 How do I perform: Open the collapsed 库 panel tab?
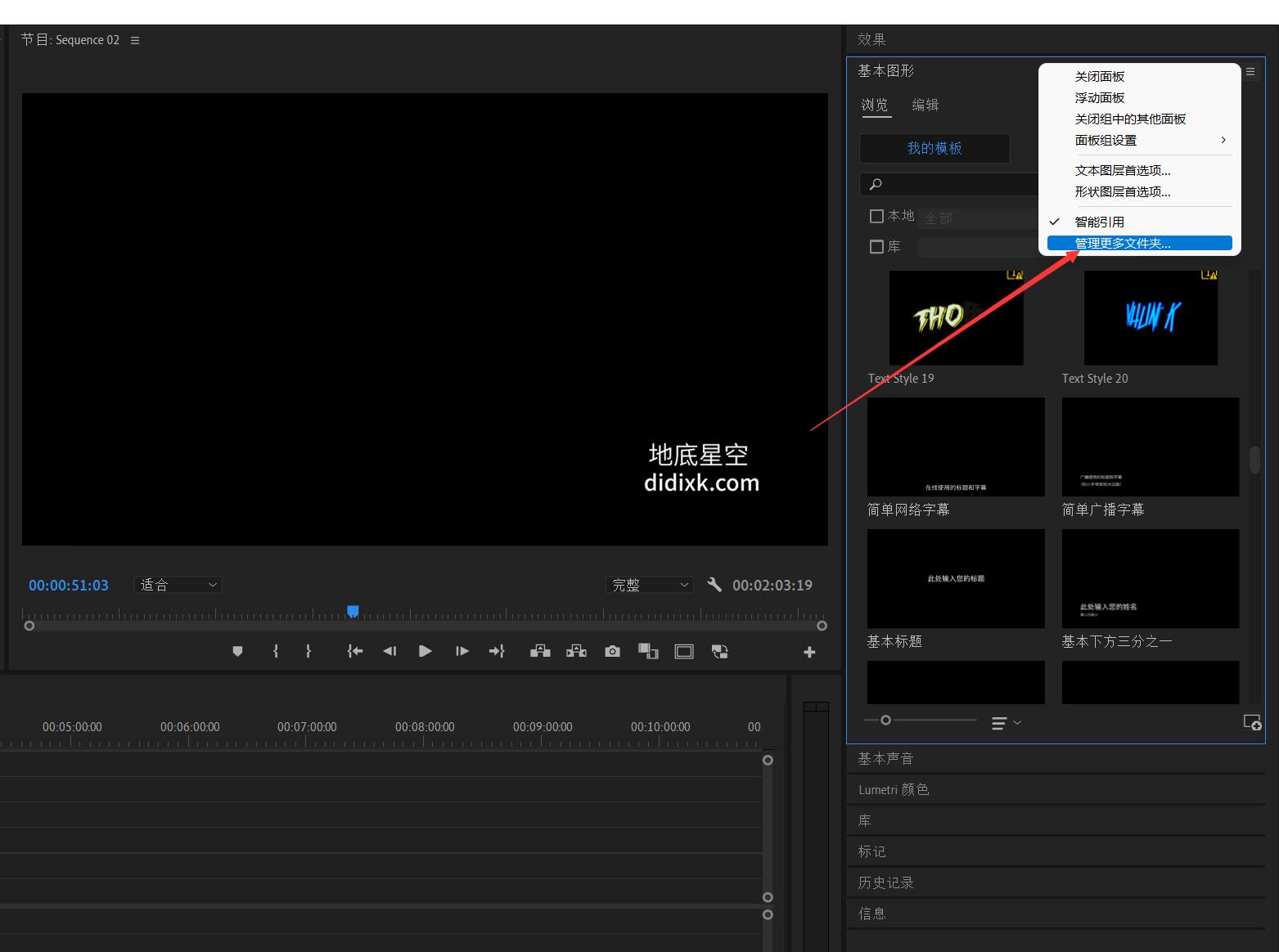(x=865, y=820)
